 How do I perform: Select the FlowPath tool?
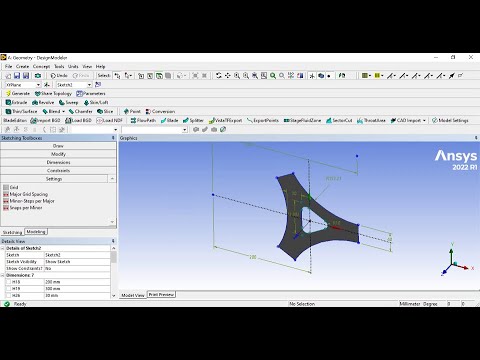[x=143, y=120]
